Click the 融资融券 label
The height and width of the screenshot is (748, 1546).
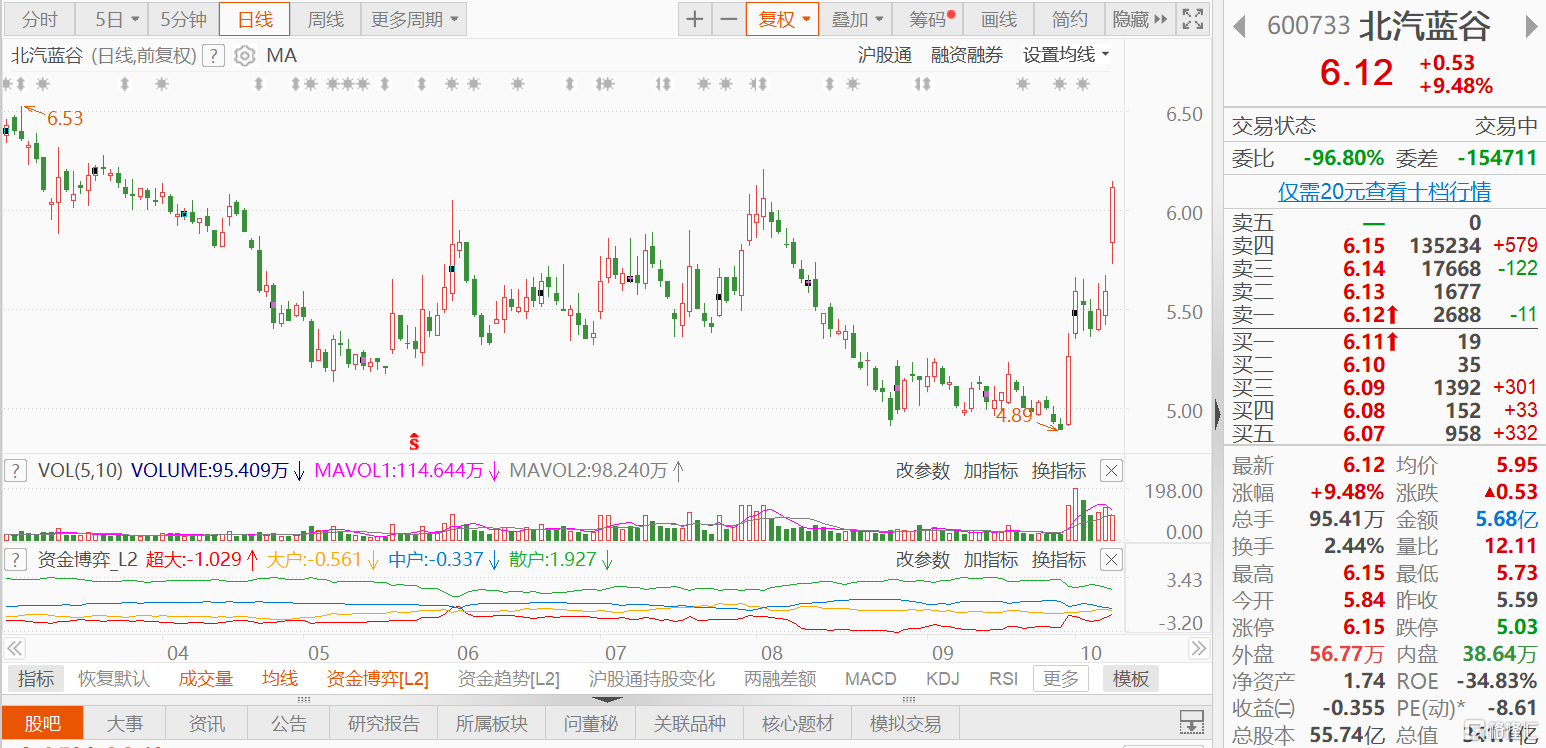click(967, 56)
